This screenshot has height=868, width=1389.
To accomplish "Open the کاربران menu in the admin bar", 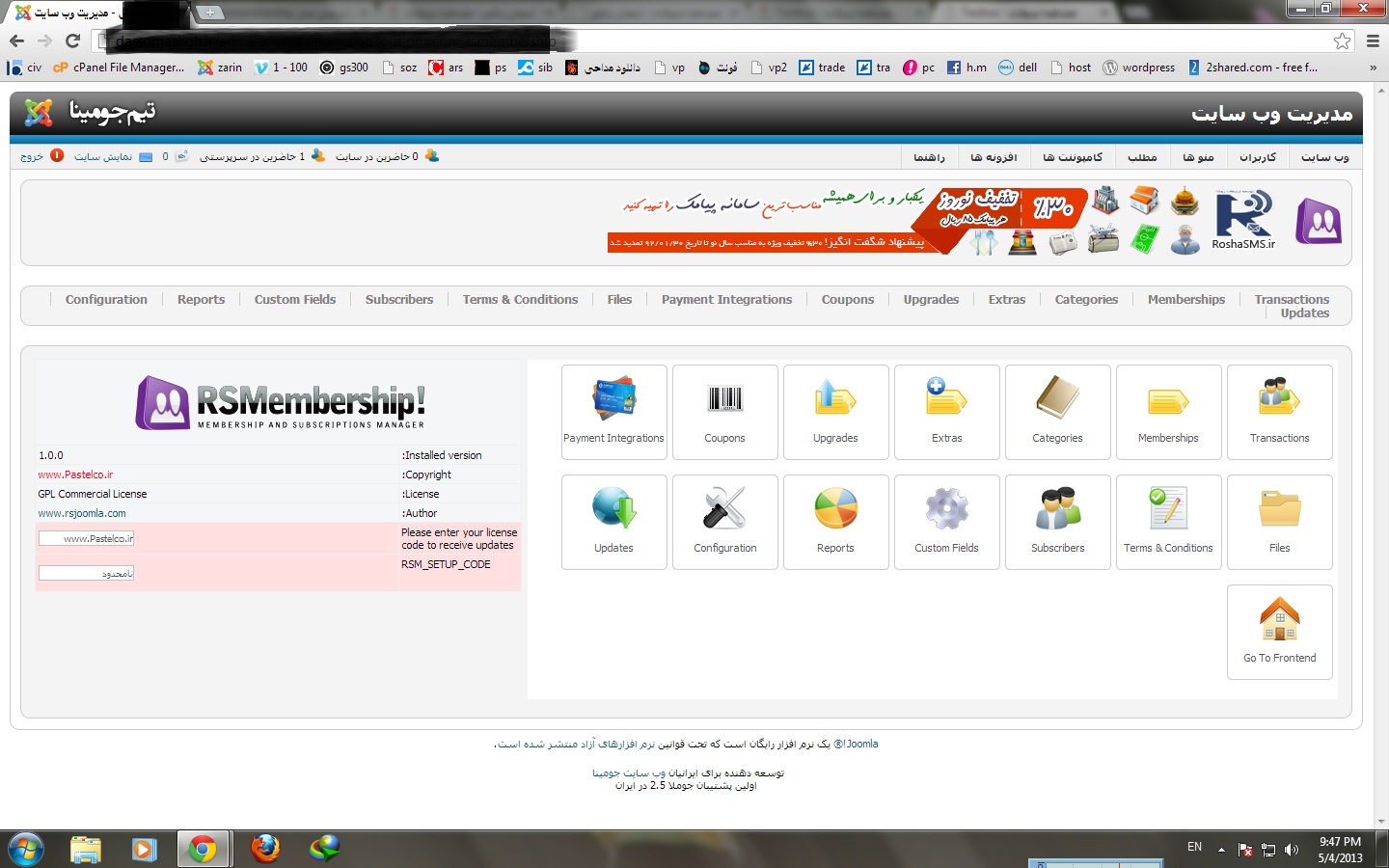I will [x=1257, y=157].
